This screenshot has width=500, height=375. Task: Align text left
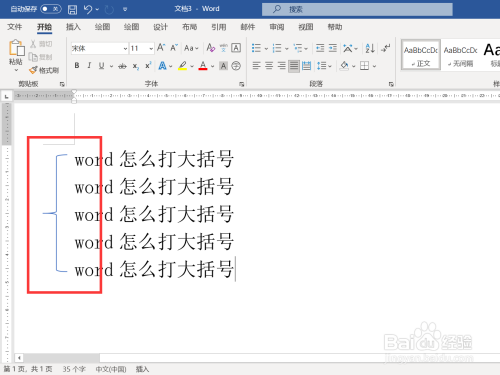coord(256,66)
